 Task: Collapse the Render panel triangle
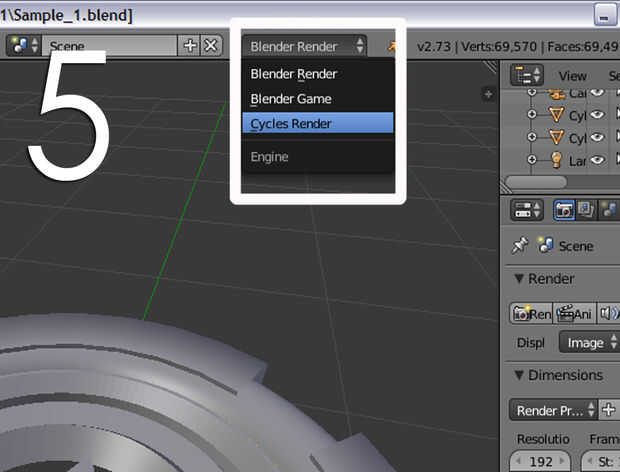pyautogui.click(x=519, y=278)
